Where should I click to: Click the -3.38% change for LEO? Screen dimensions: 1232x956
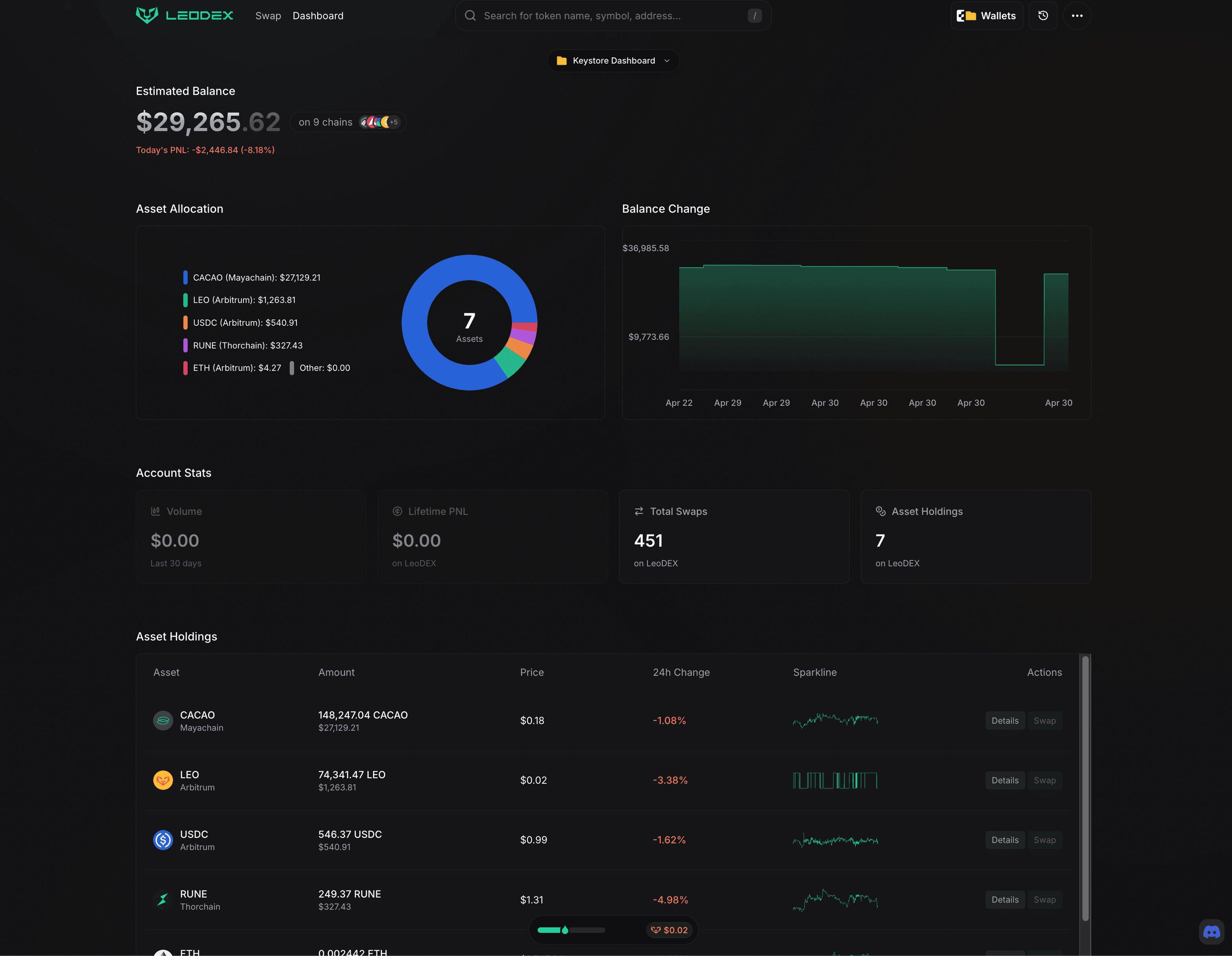coord(670,780)
